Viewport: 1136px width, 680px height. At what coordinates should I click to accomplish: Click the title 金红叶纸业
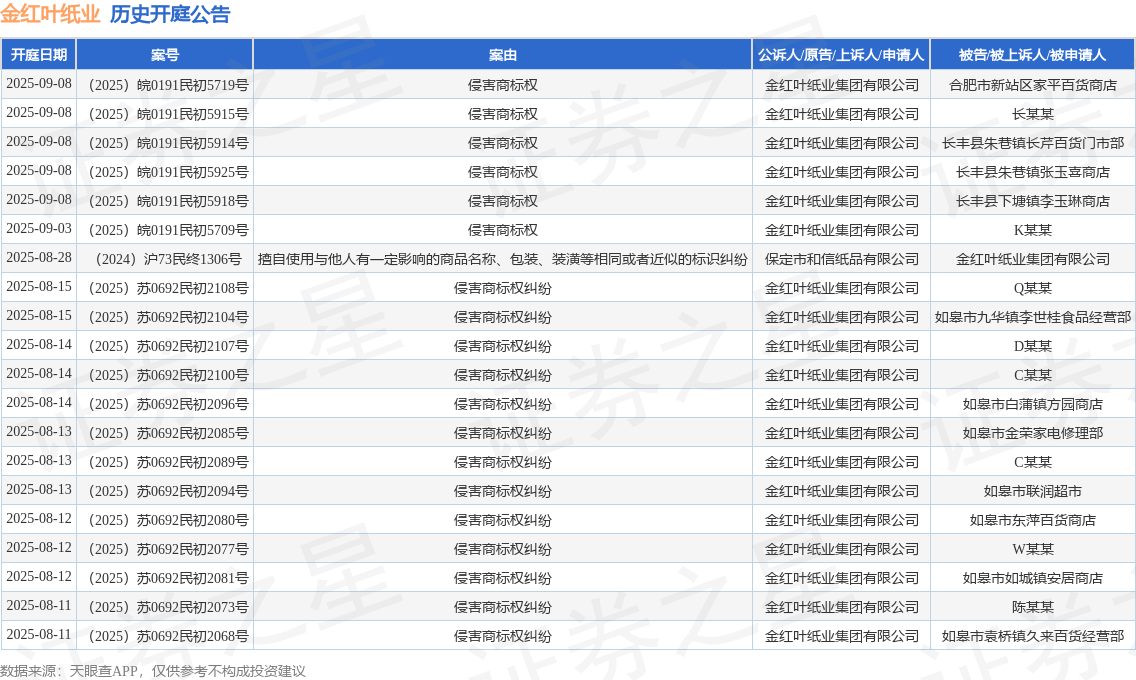(x=50, y=14)
